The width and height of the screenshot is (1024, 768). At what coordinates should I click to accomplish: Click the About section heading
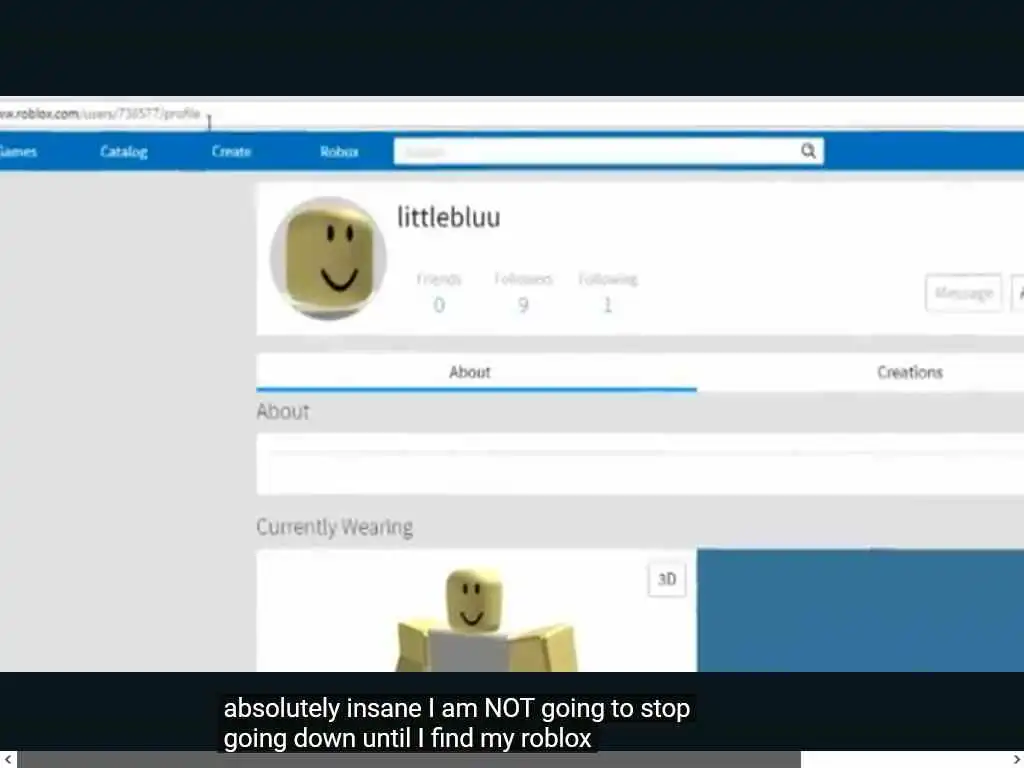point(283,411)
